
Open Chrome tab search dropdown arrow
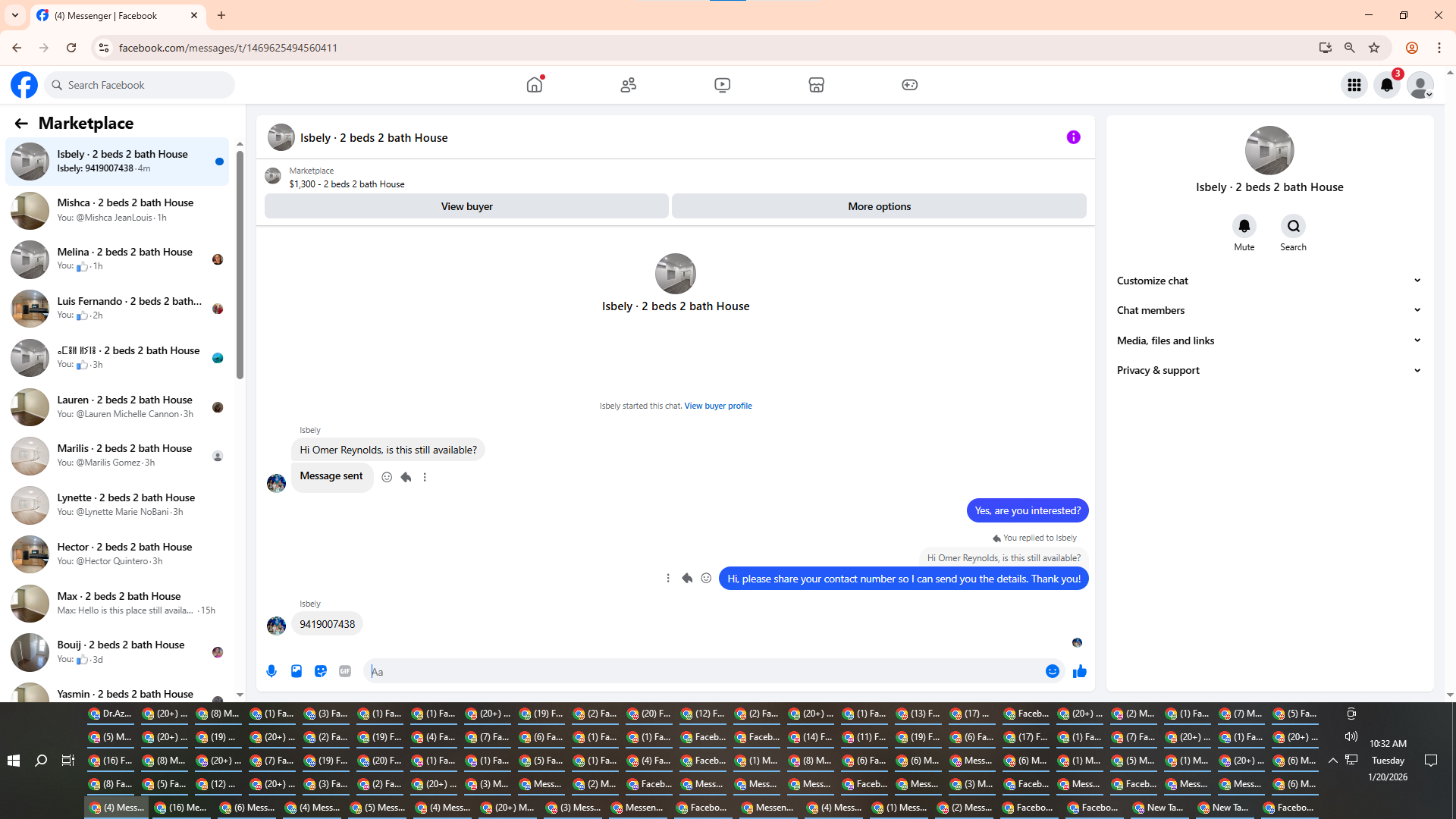click(x=15, y=15)
